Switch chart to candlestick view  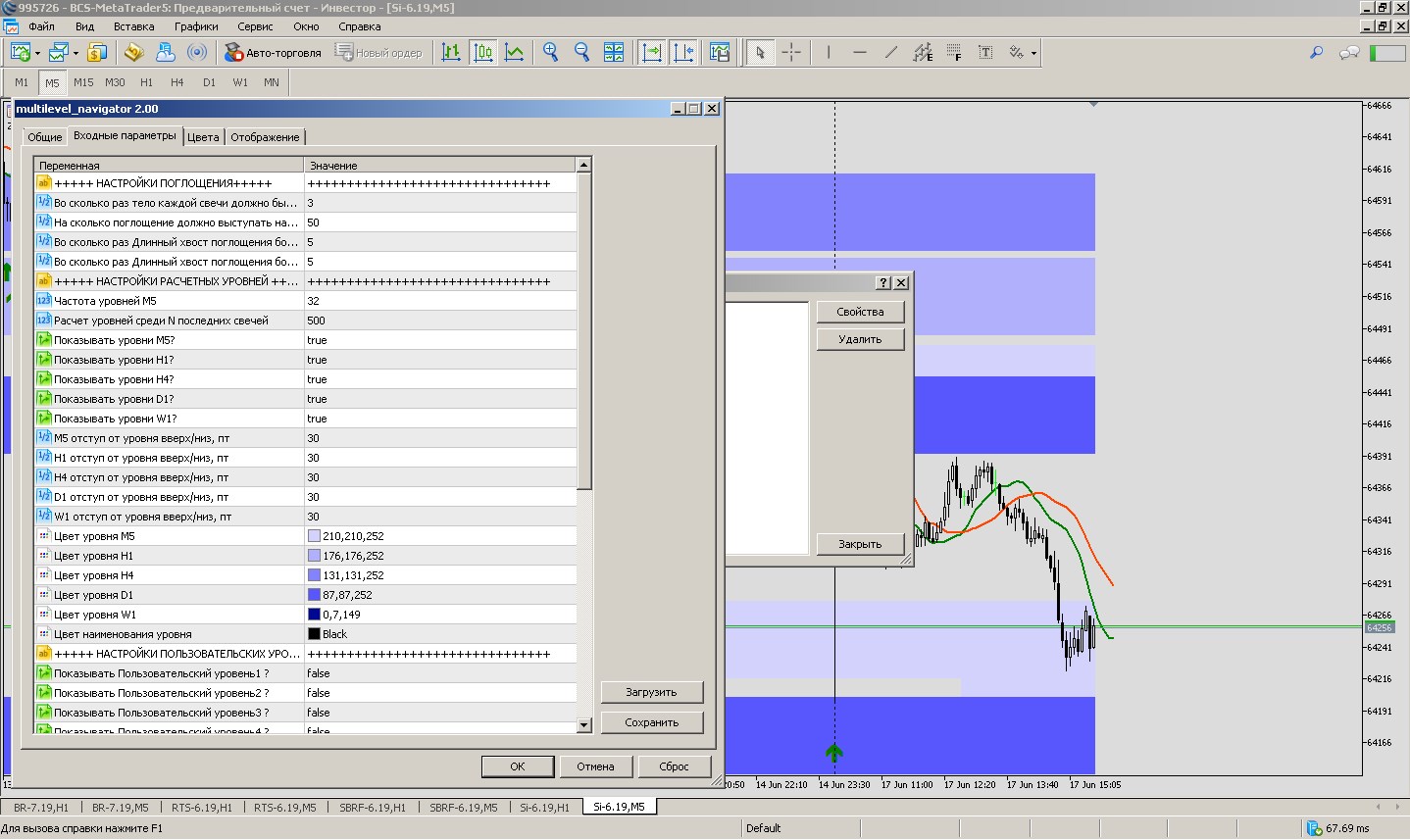point(482,53)
